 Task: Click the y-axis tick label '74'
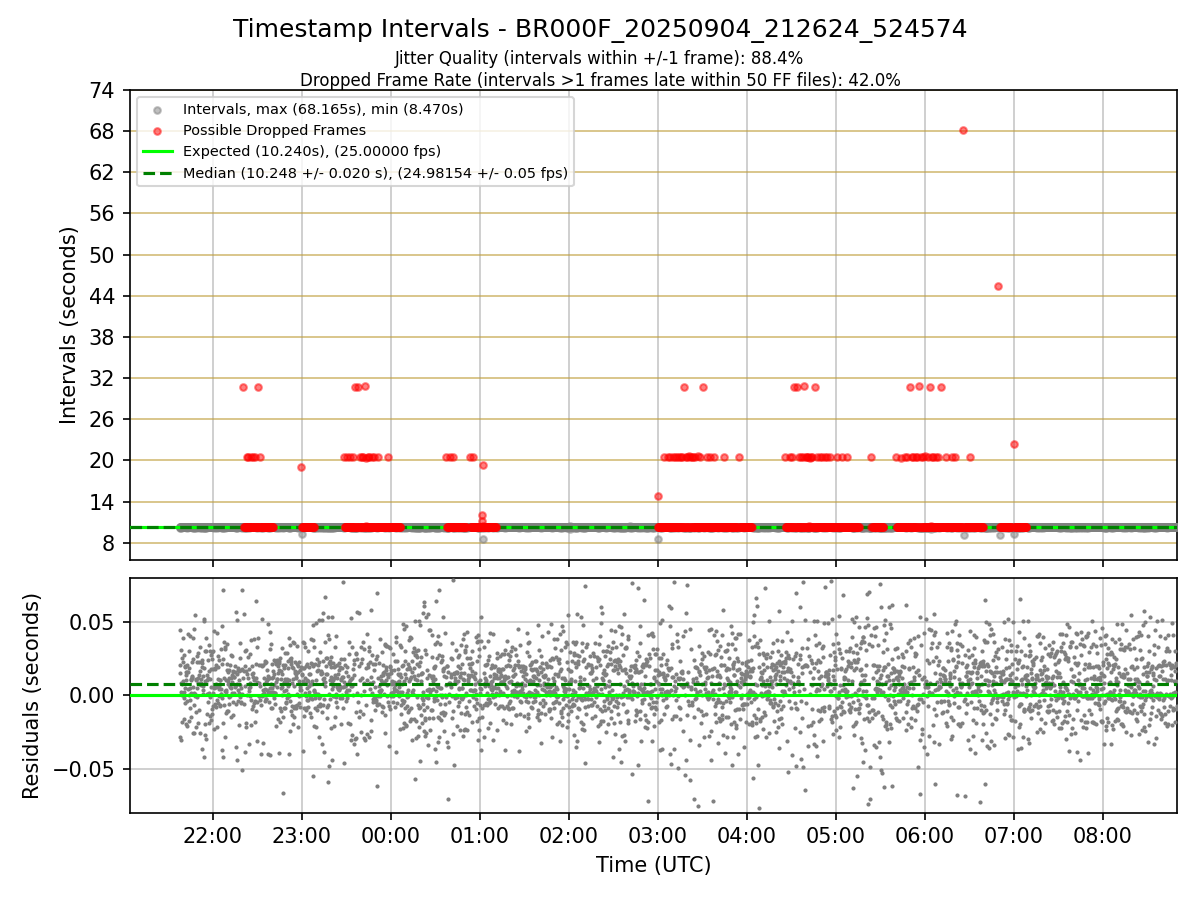[x=103, y=90]
